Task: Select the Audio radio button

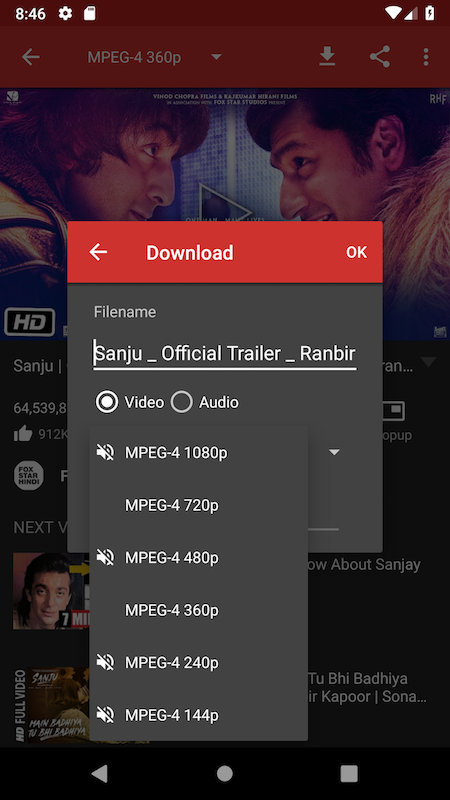Action: [205, 402]
